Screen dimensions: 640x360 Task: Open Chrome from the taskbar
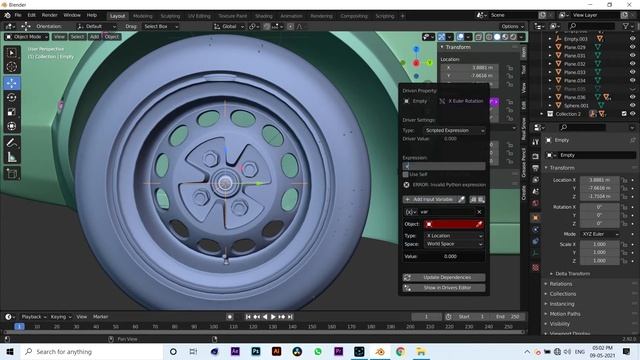(400, 351)
